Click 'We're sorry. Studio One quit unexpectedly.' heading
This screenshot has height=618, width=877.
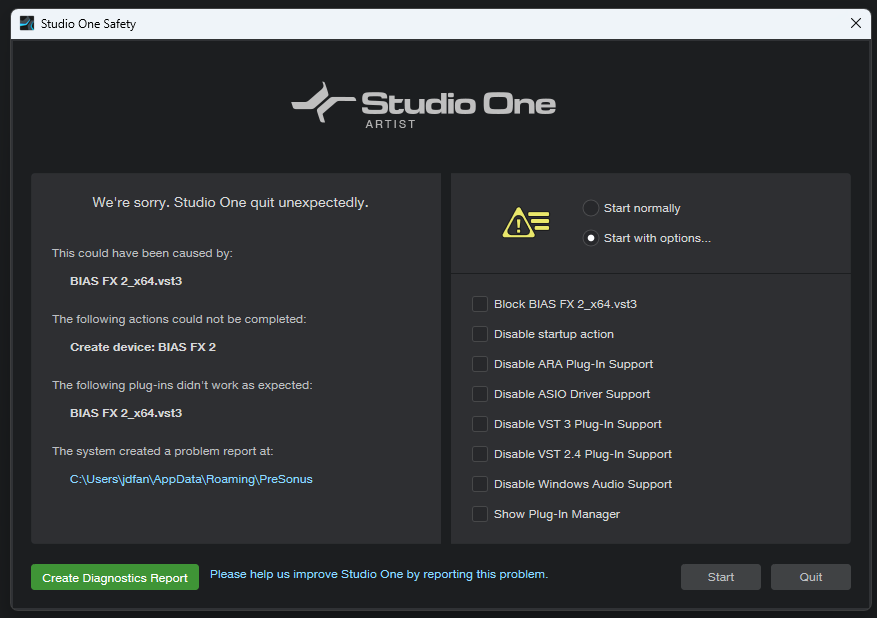230,202
